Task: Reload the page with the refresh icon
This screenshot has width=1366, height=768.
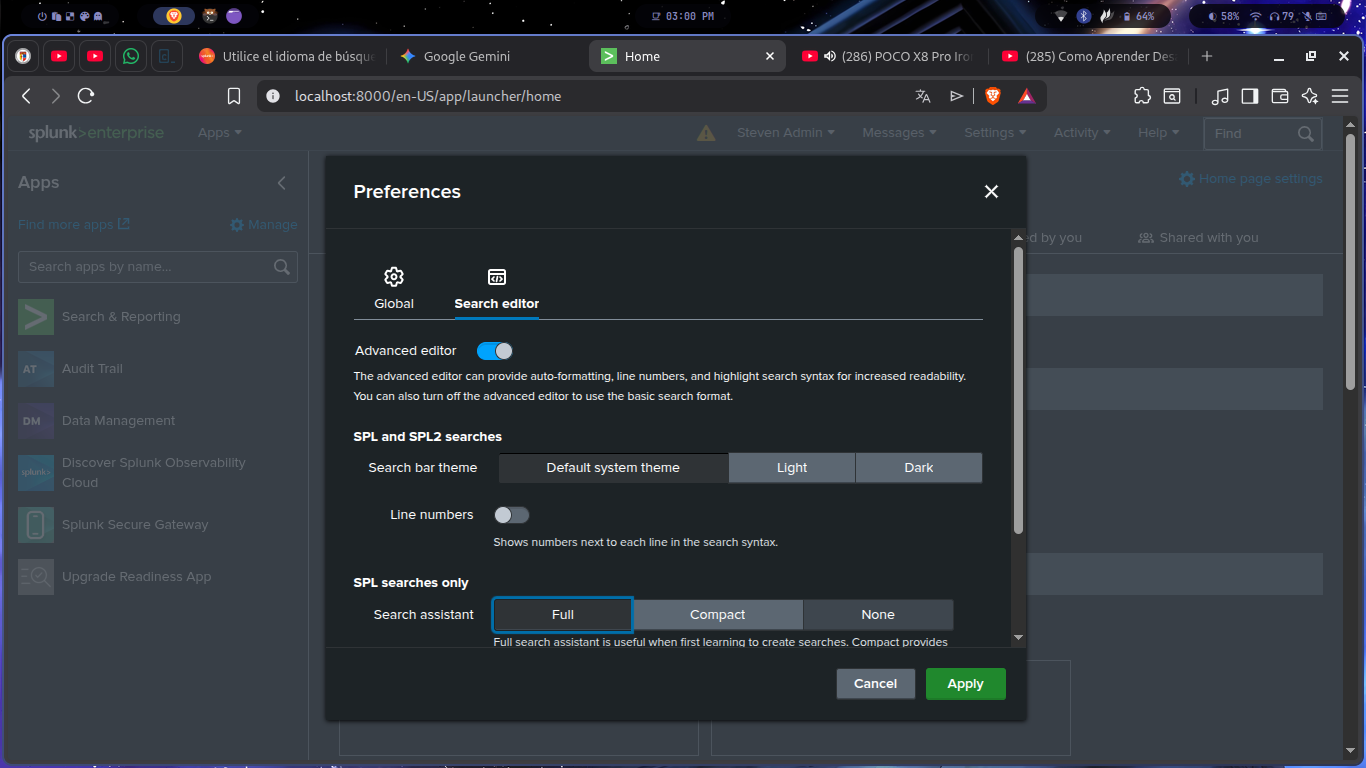Action: click(x=86, y=96)
